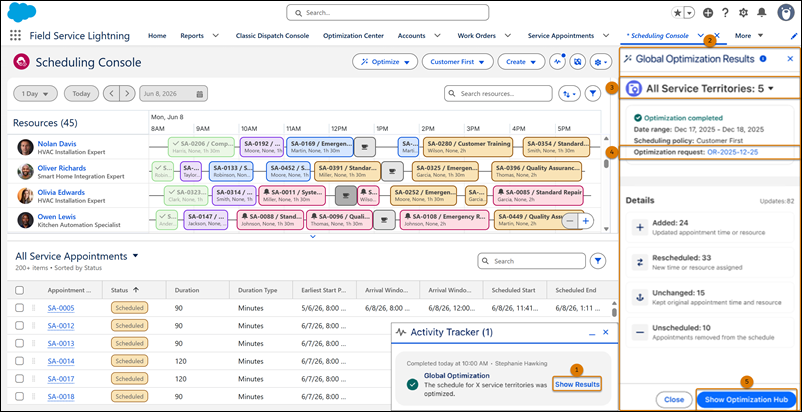The image size is (802, 412).
Task: Check the box for SA-0005
Action: (x=19, y=308)
